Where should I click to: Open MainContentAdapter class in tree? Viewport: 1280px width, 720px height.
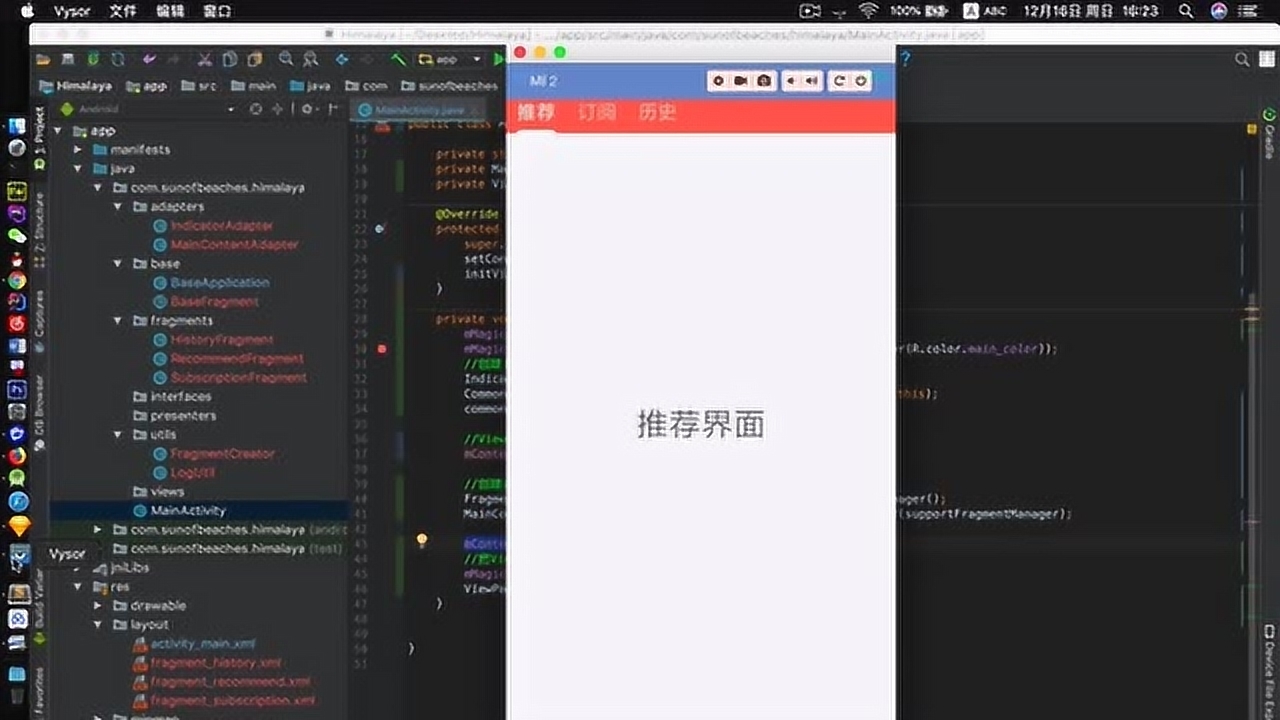[x=225, y=245]
